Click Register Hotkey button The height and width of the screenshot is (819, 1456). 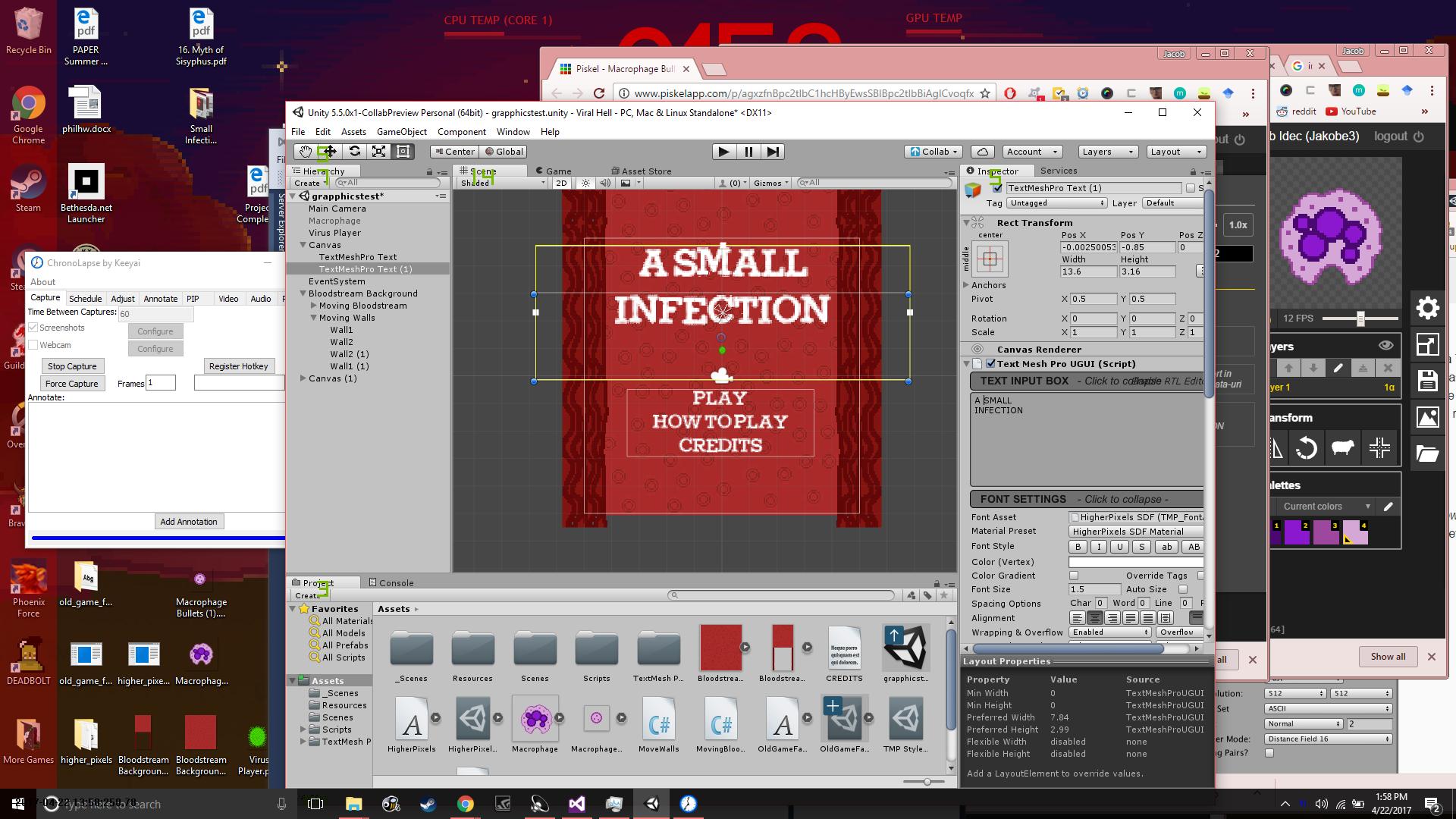[x=239, y=366]
